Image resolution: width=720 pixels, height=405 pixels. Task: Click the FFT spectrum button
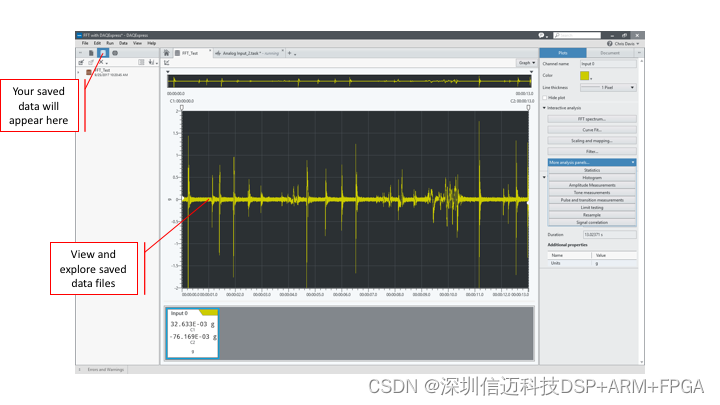(x=591, y=119)
